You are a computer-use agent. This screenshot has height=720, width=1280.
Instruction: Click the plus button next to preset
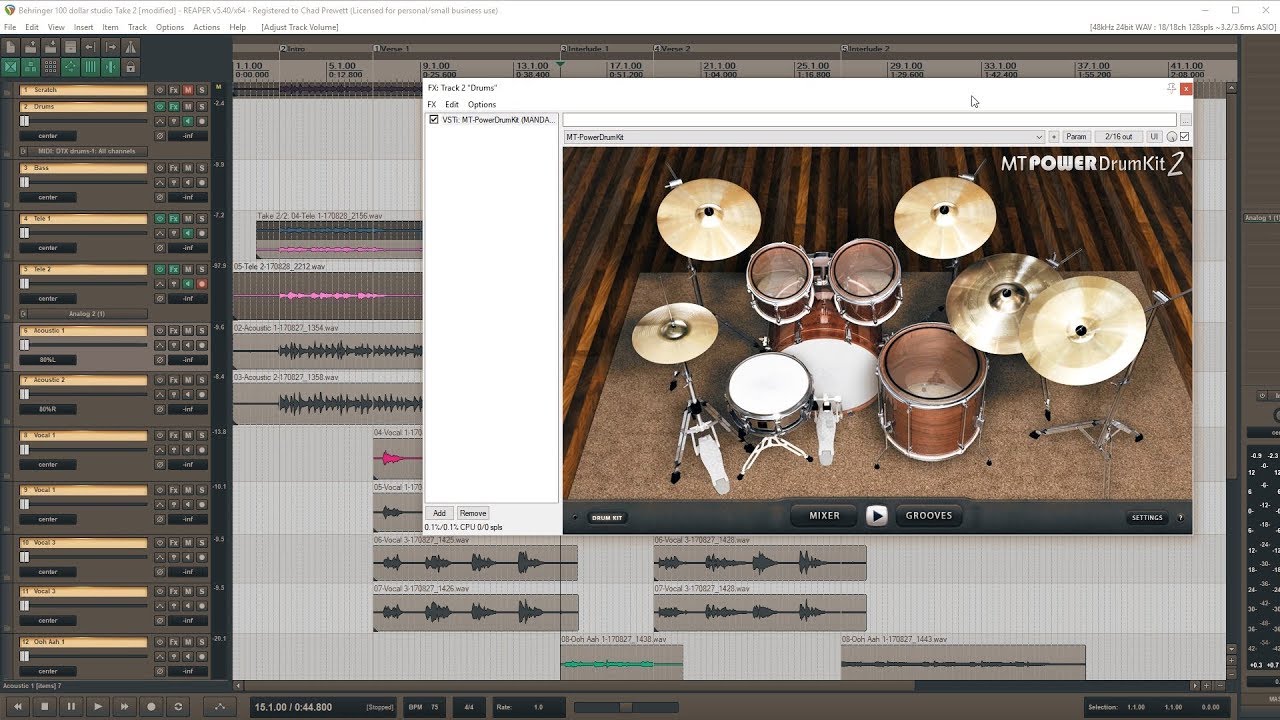(1053, 136)
